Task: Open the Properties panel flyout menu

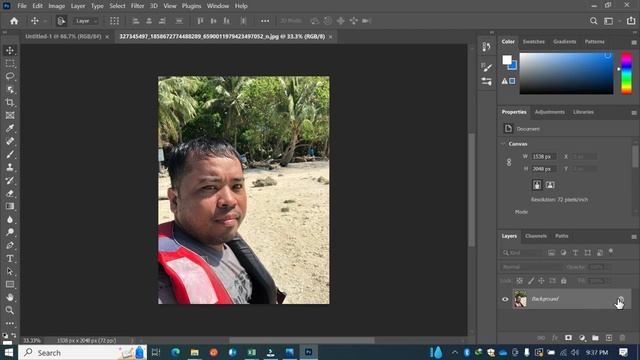Action: coord(634,113)
